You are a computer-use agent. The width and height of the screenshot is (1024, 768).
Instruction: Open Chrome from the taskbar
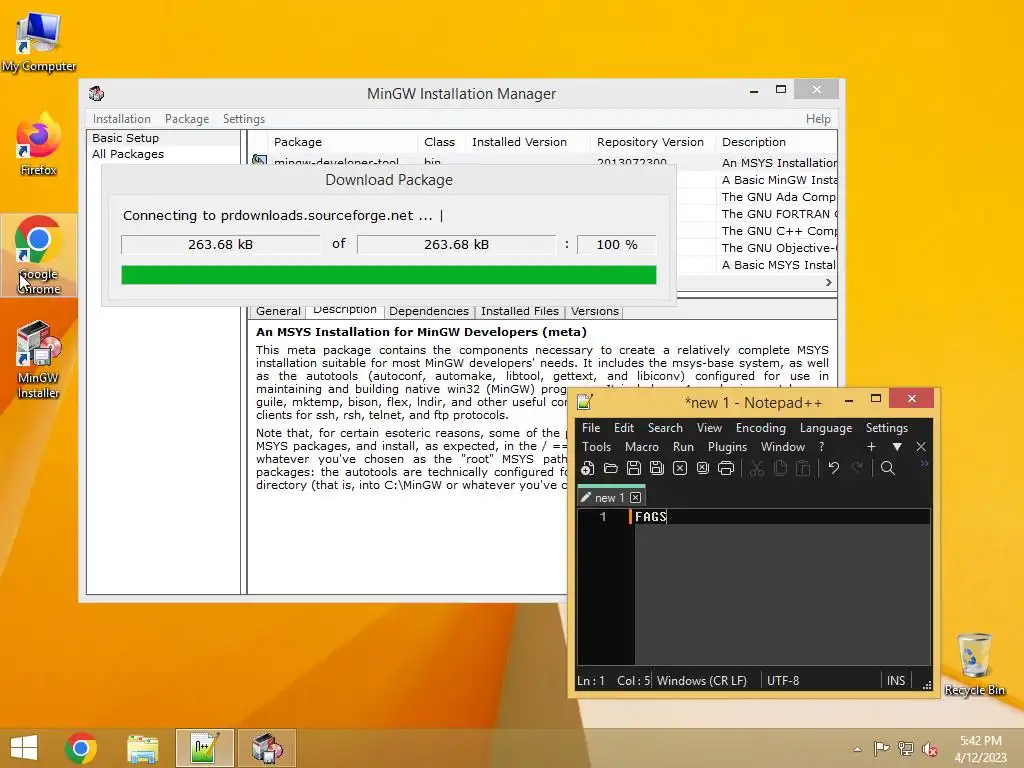(81, 748)
